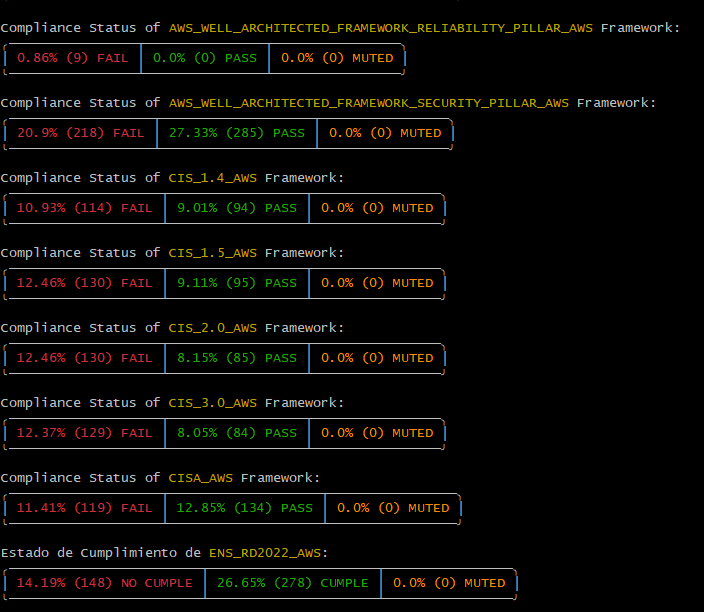Viewport: 704px width, 612px height.
Task: Click the CIS_1.4_AWS framework name
Action: point(212,178)
